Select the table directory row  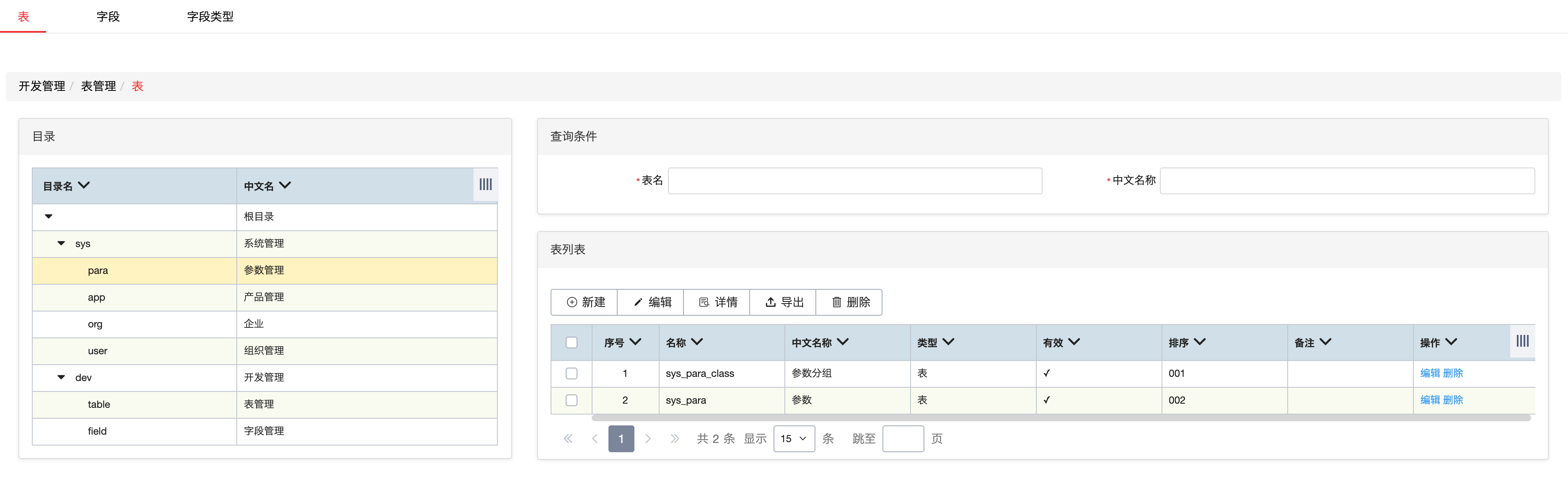(265, 404)
